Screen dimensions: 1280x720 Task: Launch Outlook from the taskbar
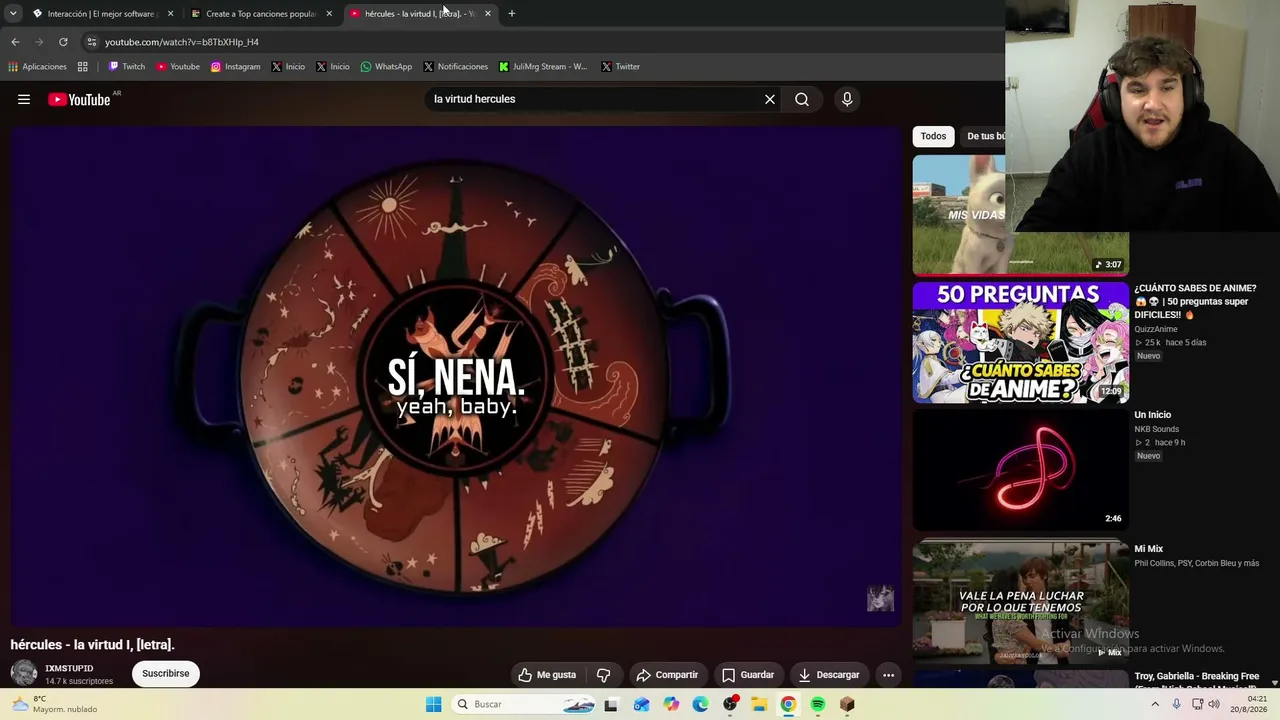coord(641,704)
